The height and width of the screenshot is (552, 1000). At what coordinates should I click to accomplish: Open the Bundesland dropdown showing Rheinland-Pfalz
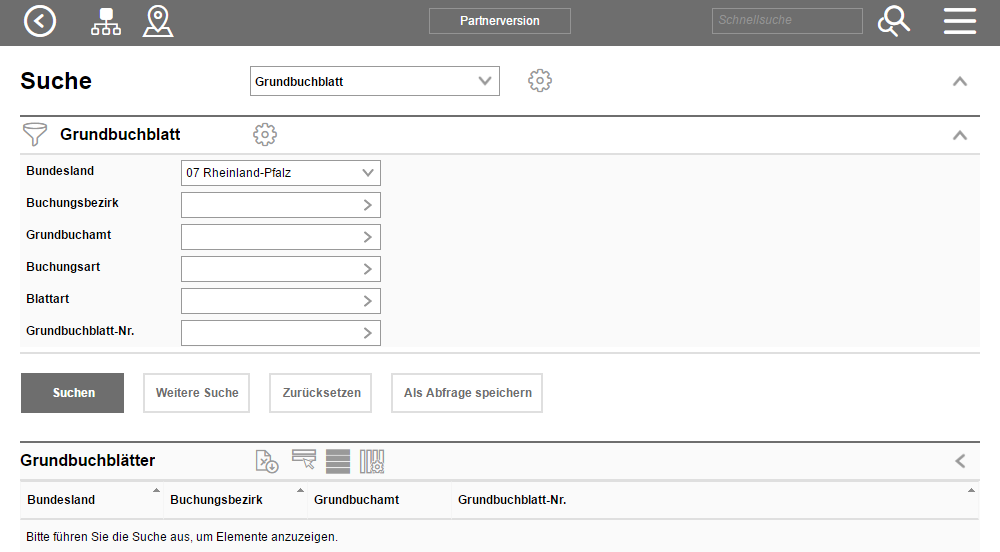(x=280, y=173)
